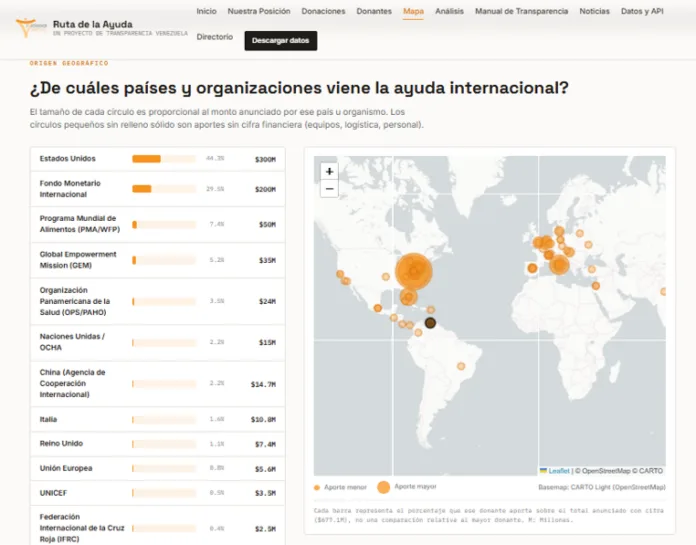The width and height of the screenshot is (696, 545).
Task: Select the UNICEF donor row
Action: point(158,493)
